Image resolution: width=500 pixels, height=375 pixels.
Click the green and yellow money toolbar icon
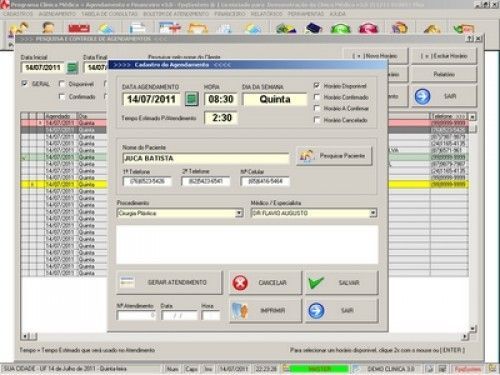tap(286, 28)
